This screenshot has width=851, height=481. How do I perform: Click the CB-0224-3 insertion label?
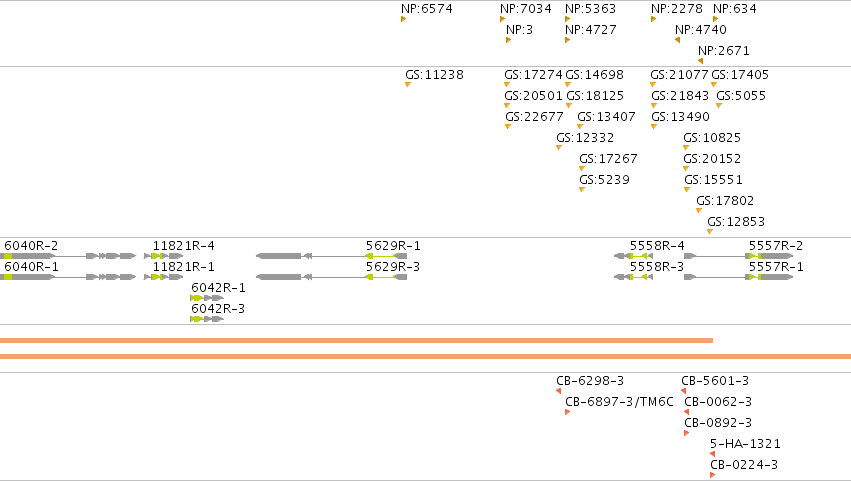coord(744,465)
